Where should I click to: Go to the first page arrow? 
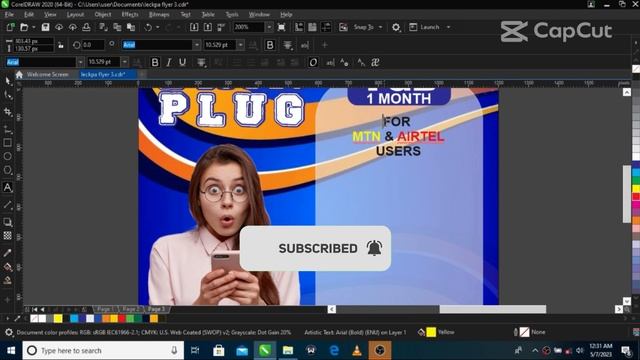[35, 309]
